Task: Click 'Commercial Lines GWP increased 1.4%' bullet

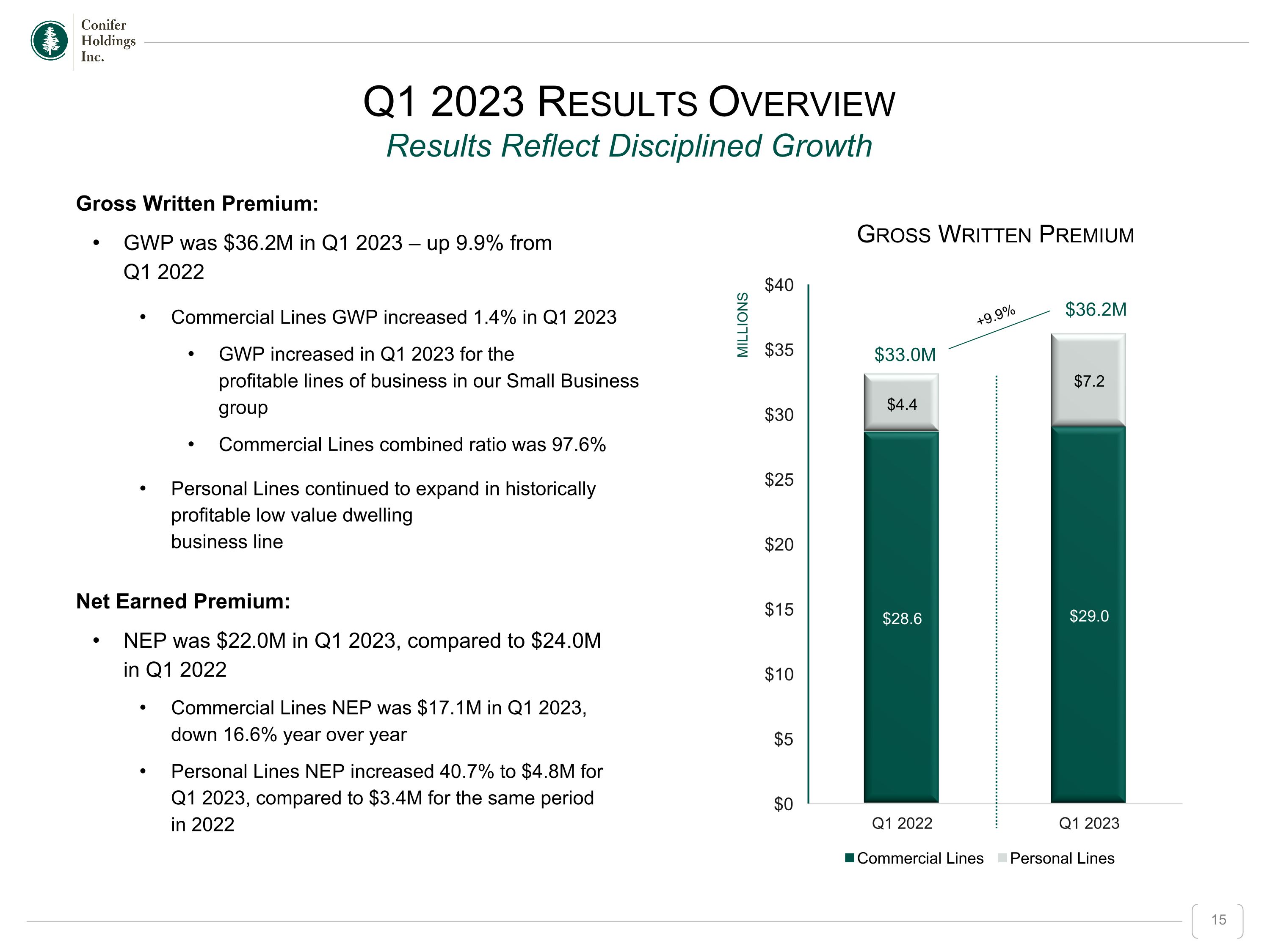Action: click(x=394, y=317)
